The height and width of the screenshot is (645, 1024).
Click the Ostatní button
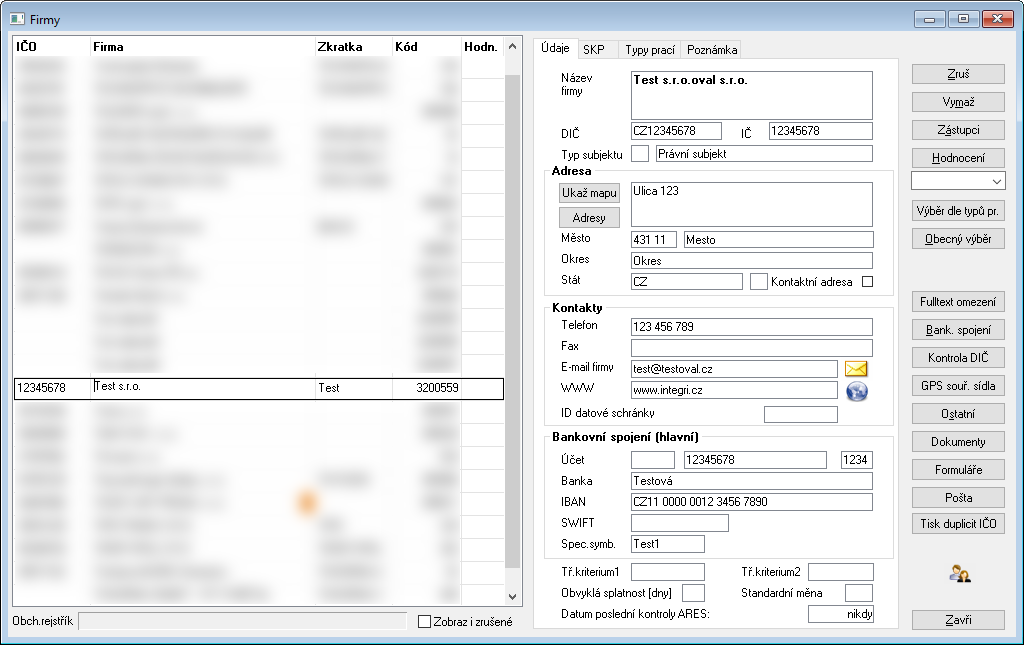pos(958,414)
